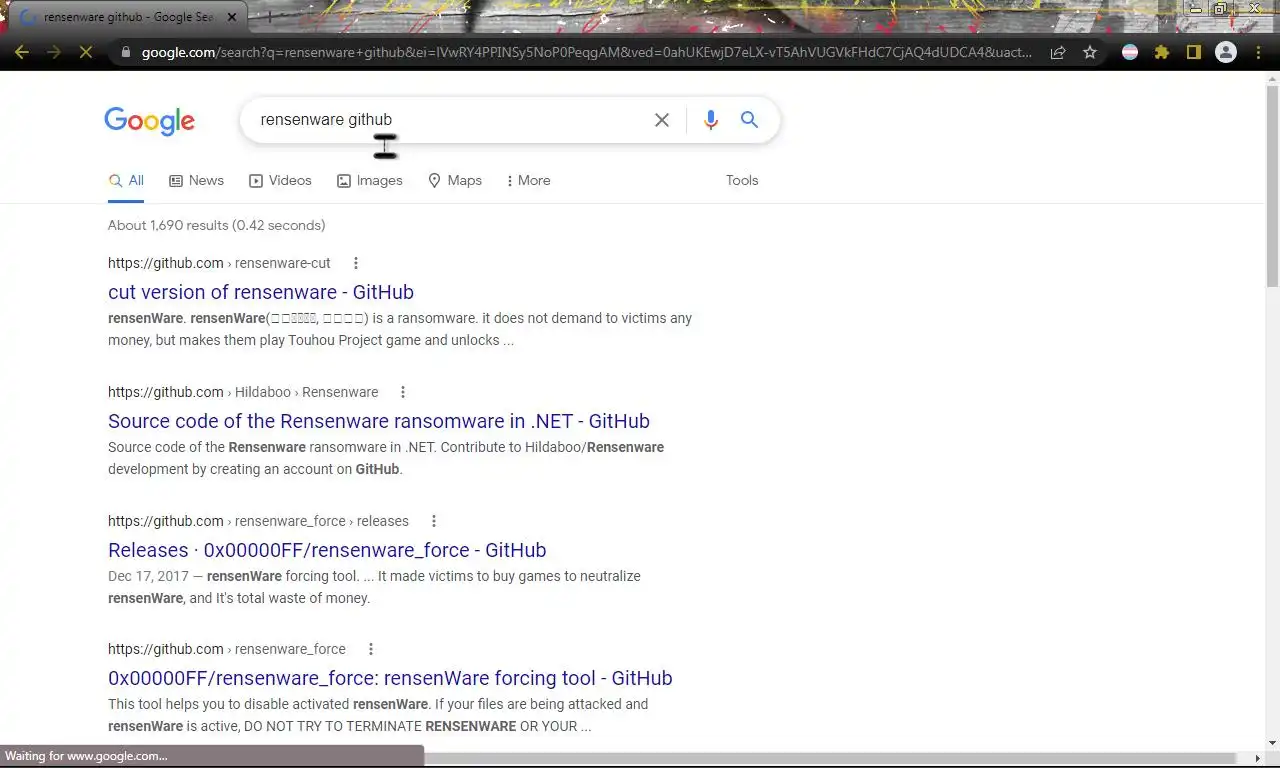The height and width of the screenshot is (768, 1280).
Task: Open the Tools filter options
Action: pos(742,181)
